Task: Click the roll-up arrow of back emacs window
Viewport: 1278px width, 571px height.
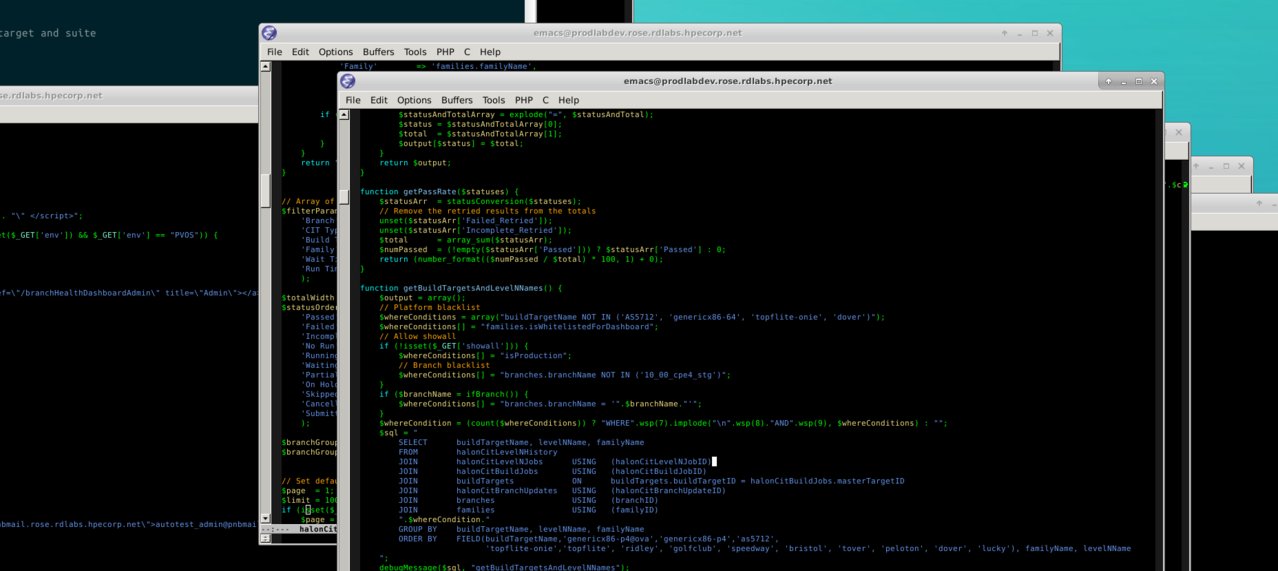Action: tap(1005, 33)
